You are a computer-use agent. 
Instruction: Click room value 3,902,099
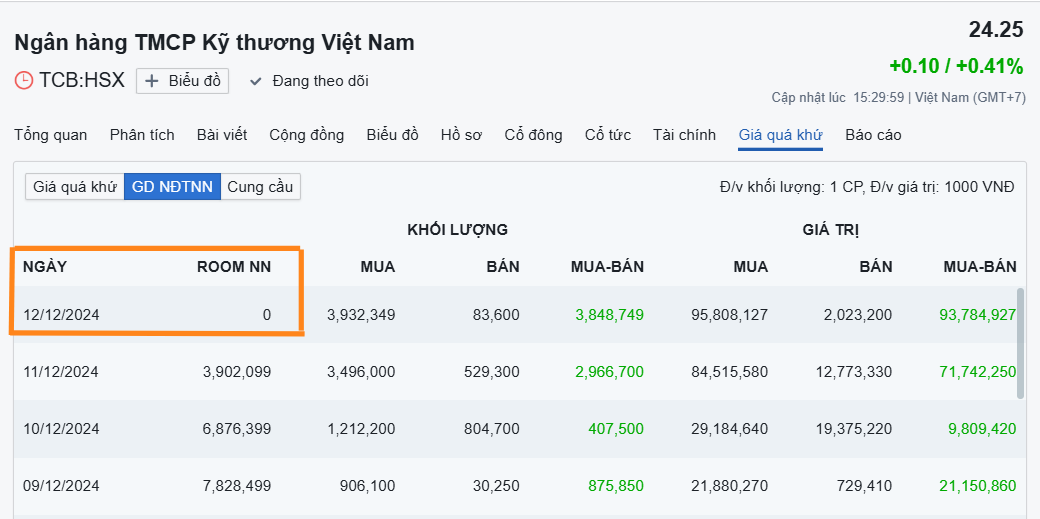click(237, 372)
